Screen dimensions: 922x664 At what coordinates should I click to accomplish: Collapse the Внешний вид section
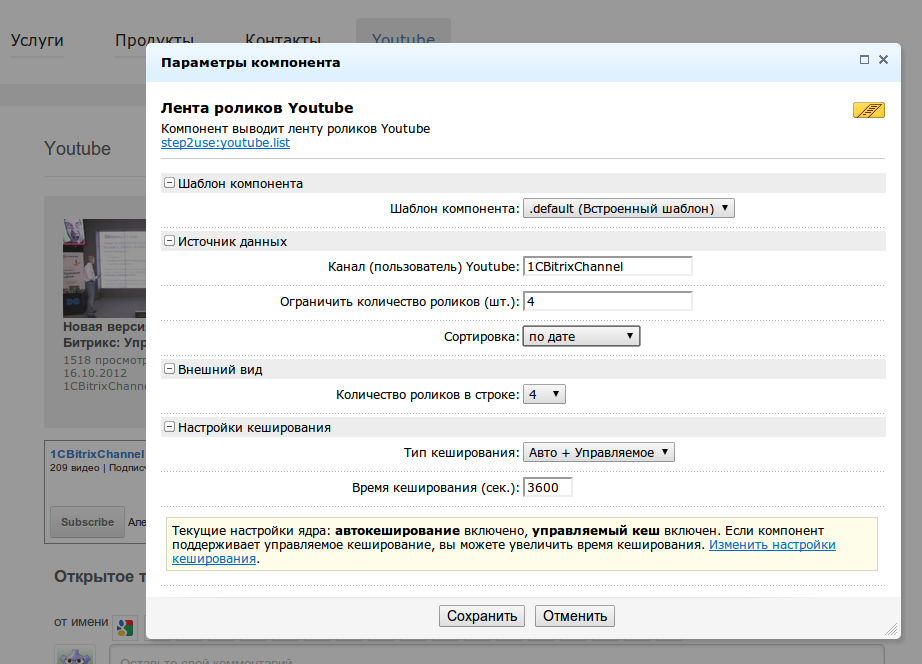(x=169, y=369)
